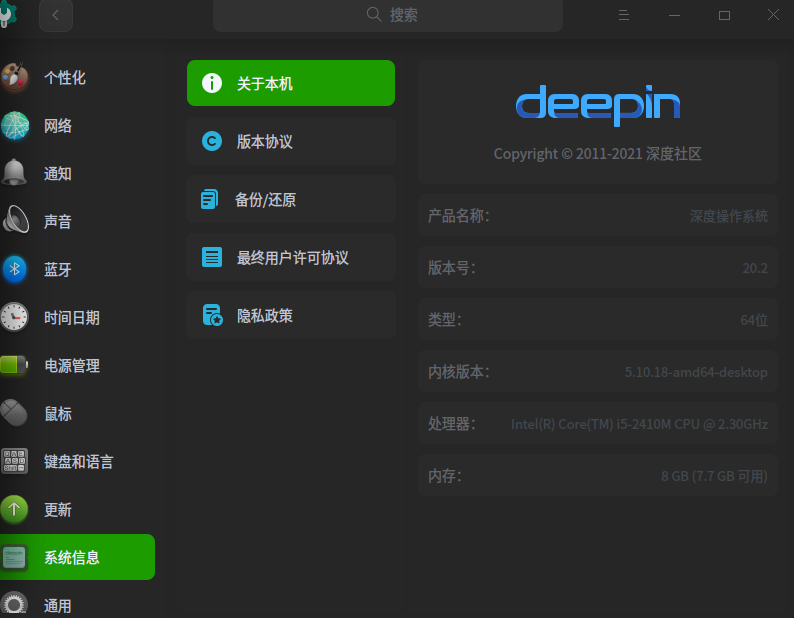Go back with the arrow button

click(56, 15)
